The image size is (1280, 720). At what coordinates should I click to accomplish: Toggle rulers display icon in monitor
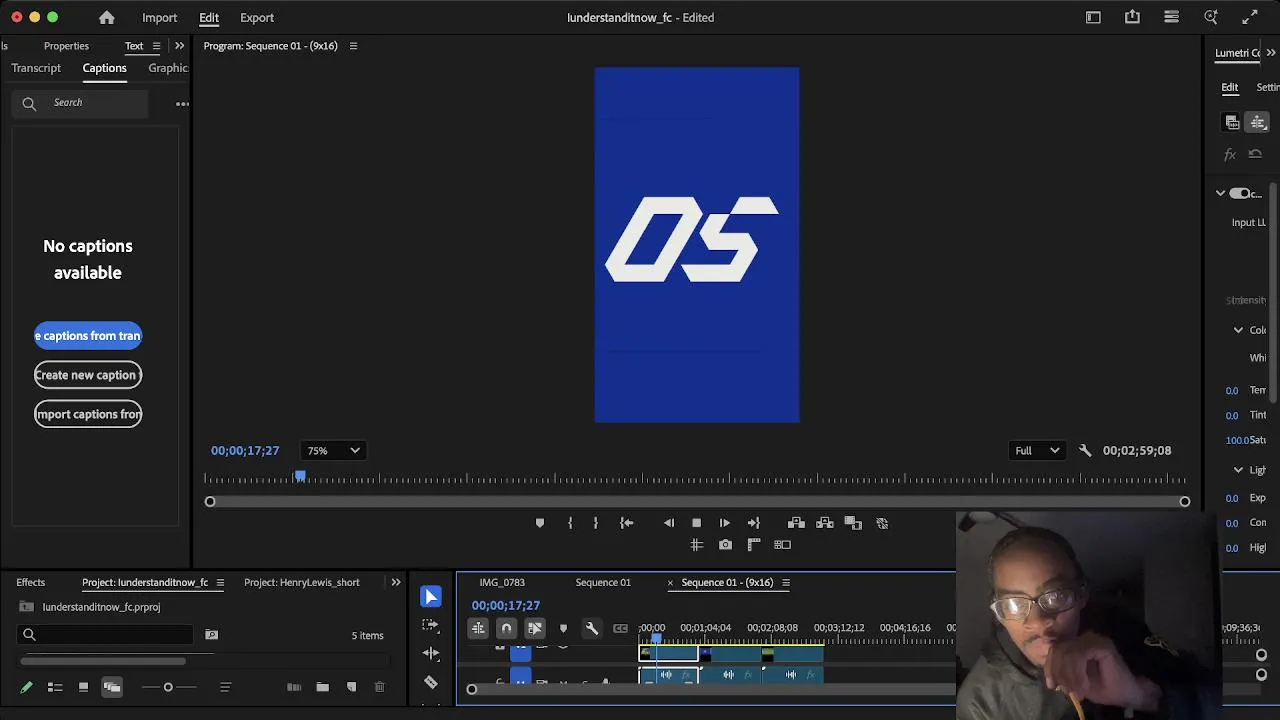[754, 545]
